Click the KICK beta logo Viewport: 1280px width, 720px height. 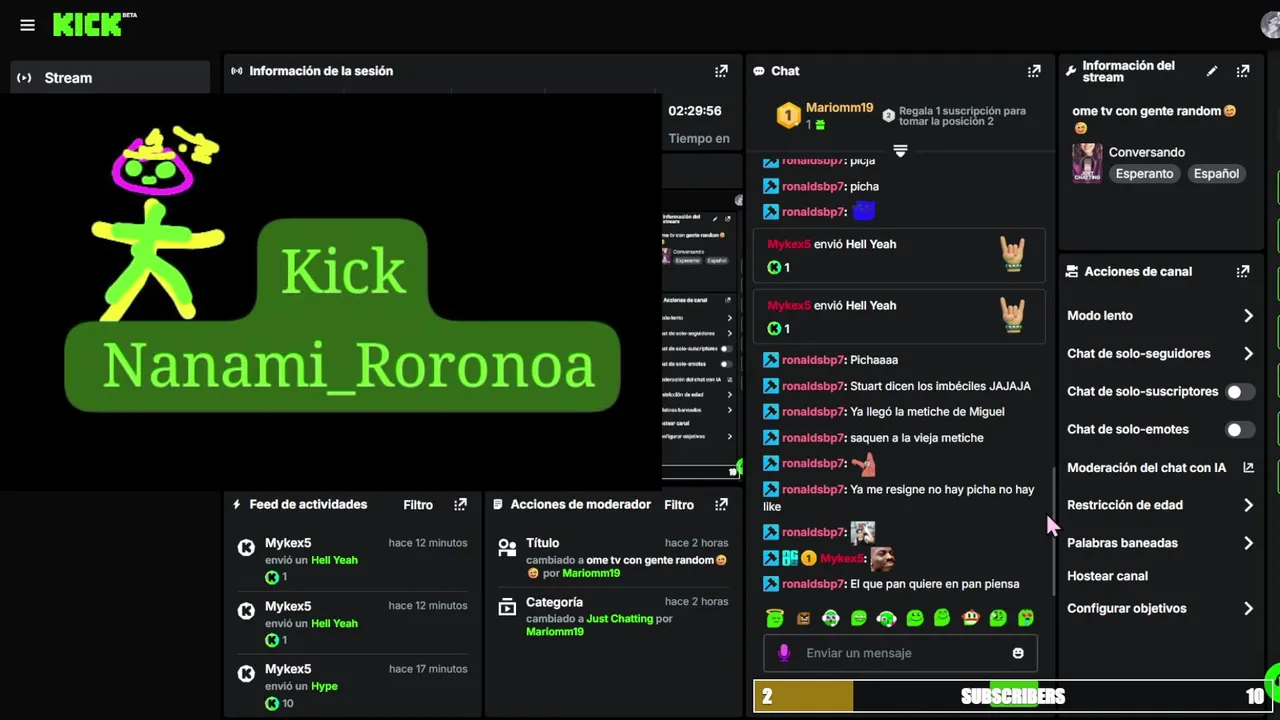click(94, 24)
